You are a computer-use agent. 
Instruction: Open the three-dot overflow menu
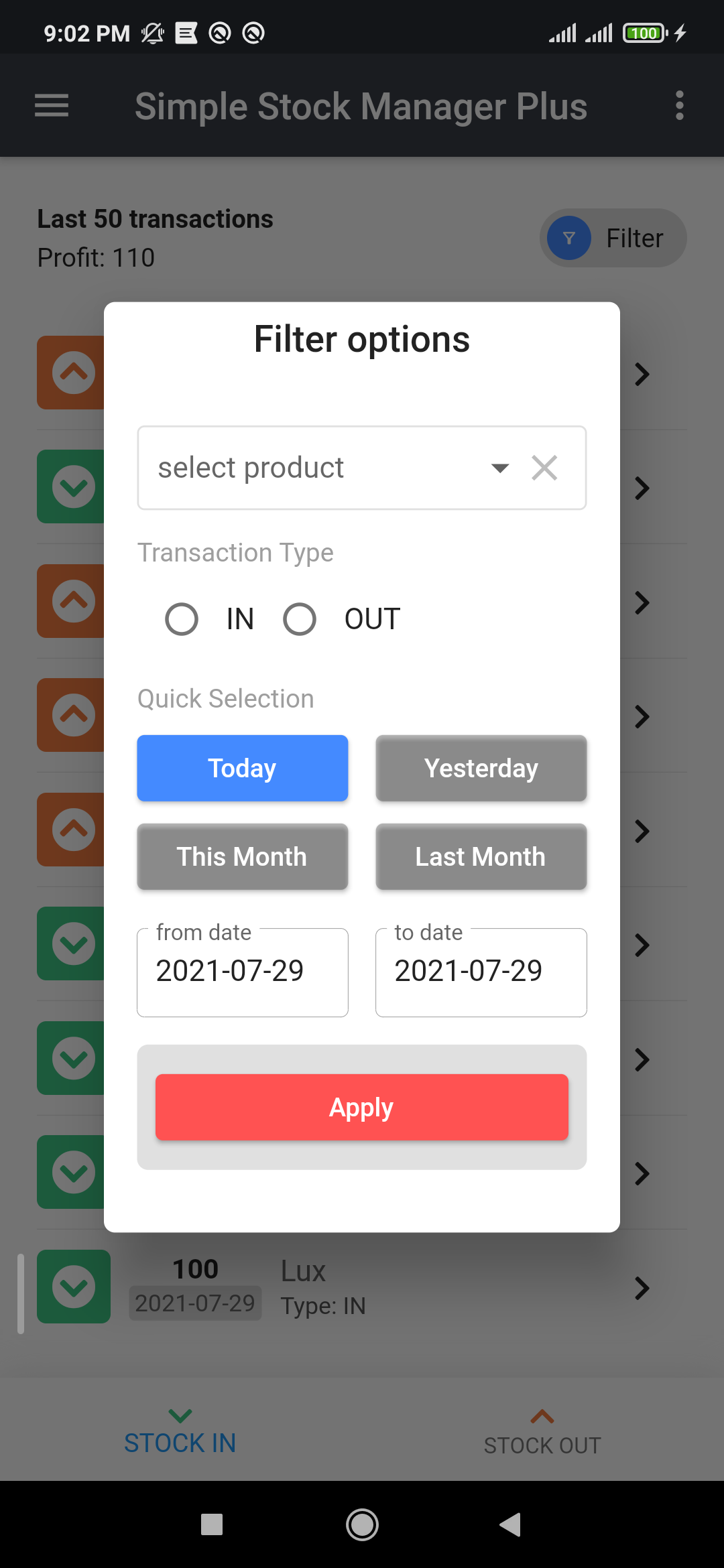coord(679,106)
